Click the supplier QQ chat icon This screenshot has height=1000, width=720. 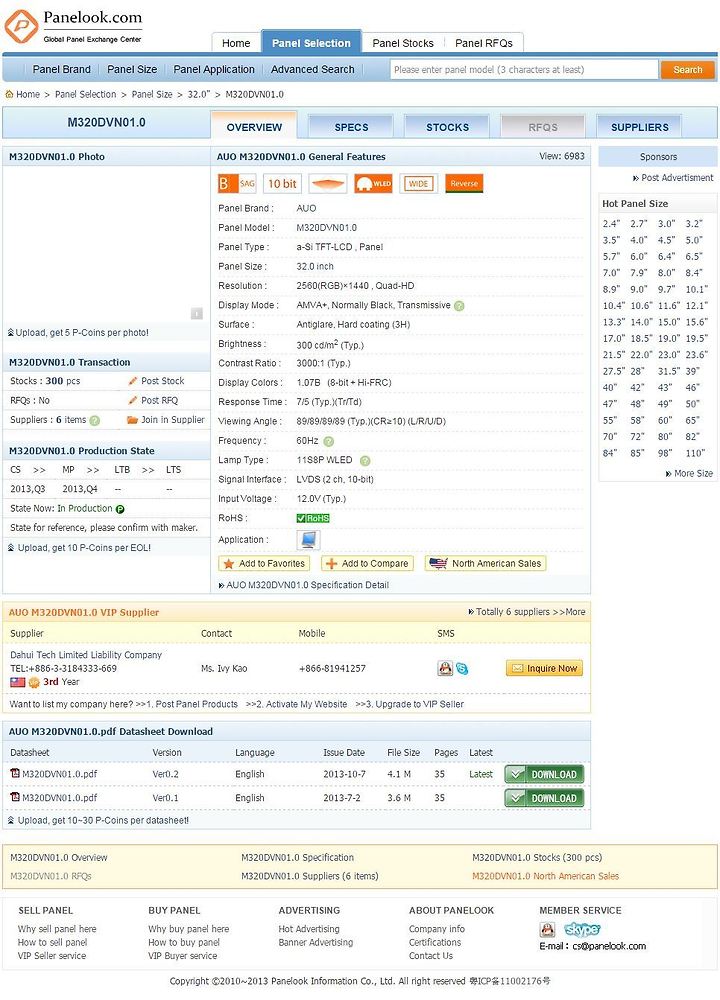(445, 668)
